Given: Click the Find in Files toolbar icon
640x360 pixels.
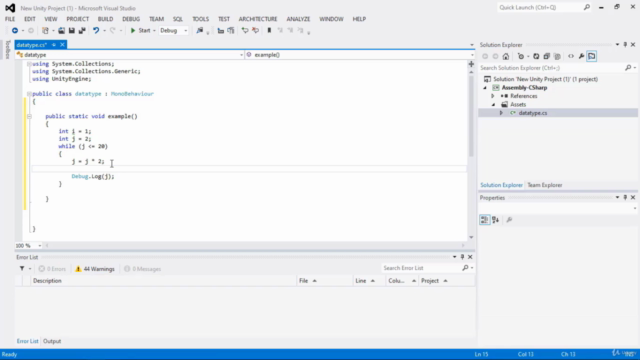Looking at the screenshot, I should (x=200, y=31).
